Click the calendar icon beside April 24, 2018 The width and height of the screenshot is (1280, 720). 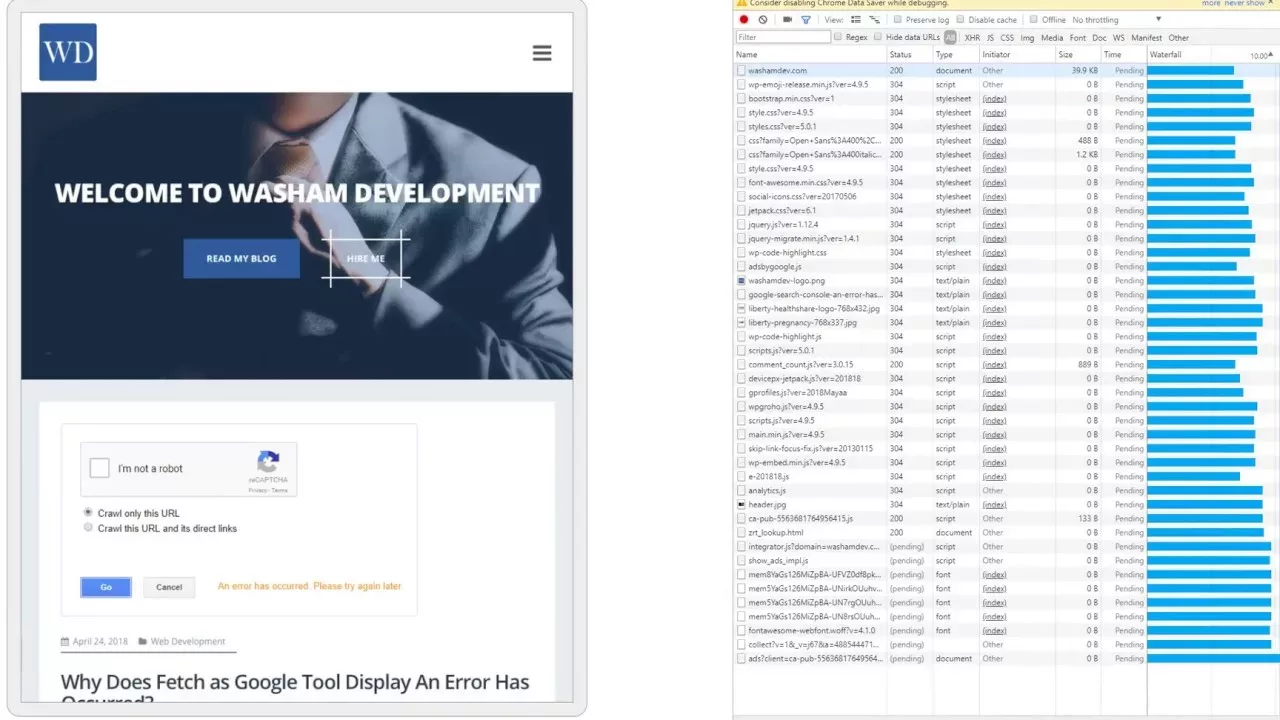coord(65,642)
